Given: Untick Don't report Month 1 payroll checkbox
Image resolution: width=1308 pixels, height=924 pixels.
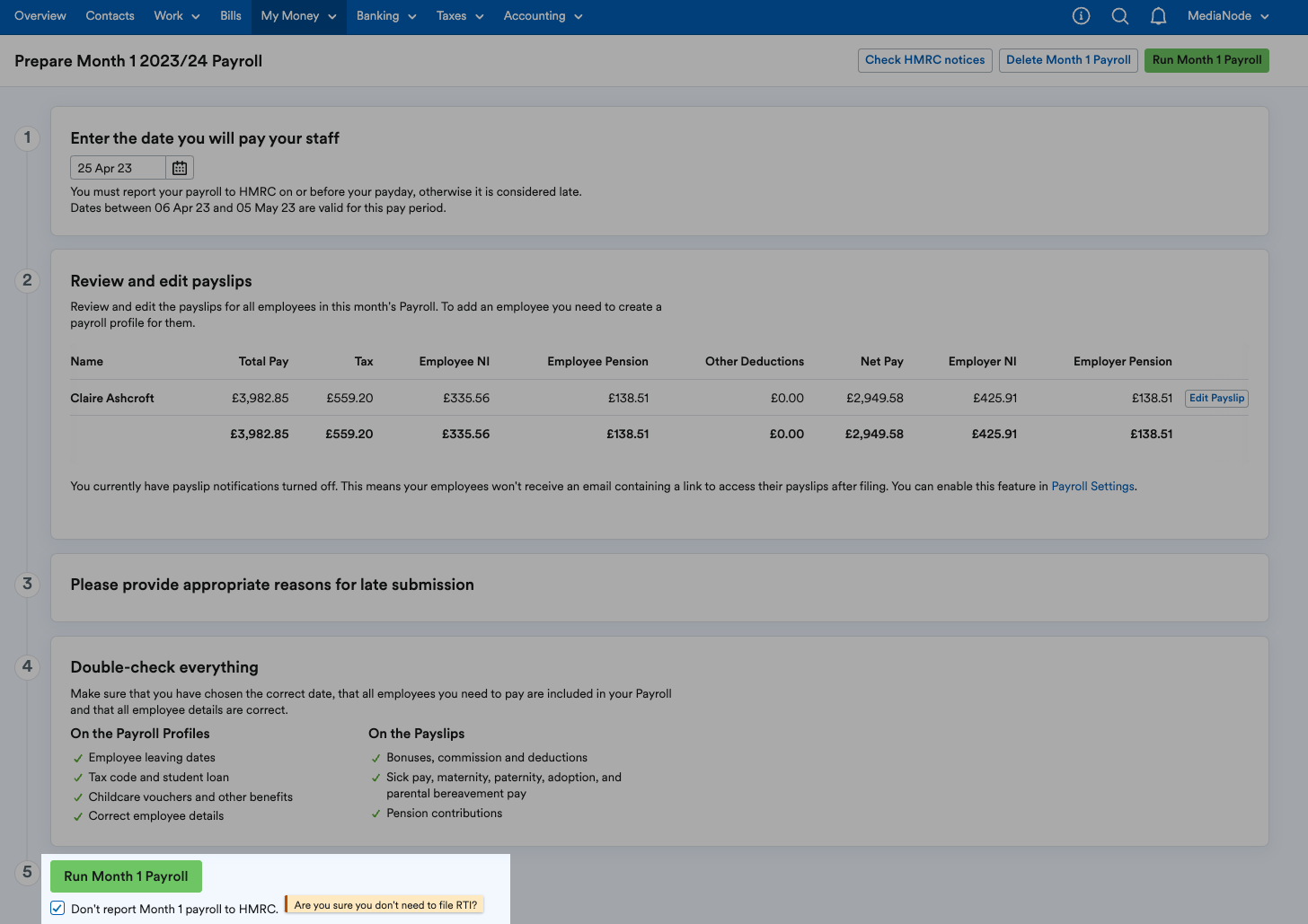Looking at the screenshot, I should pos(57,908).
